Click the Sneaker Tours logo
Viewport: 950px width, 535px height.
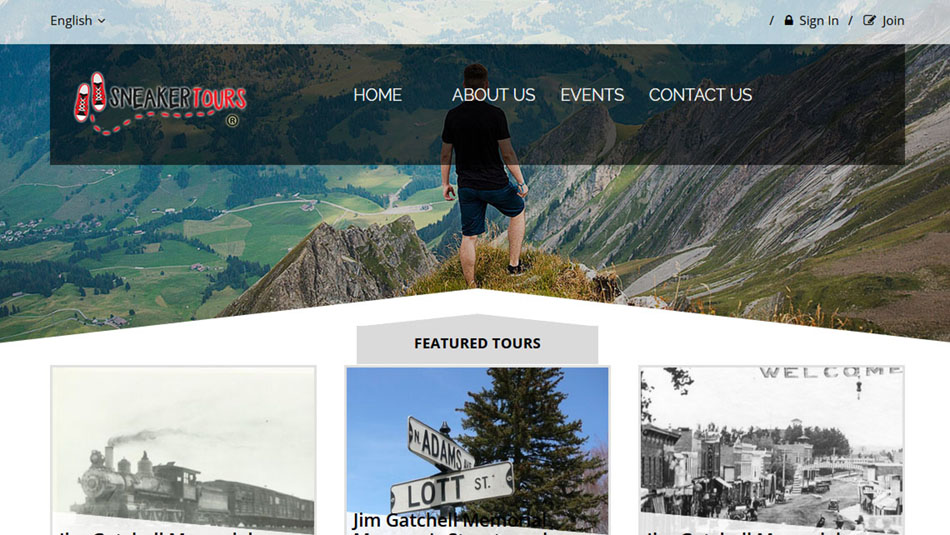click(160, 104)
